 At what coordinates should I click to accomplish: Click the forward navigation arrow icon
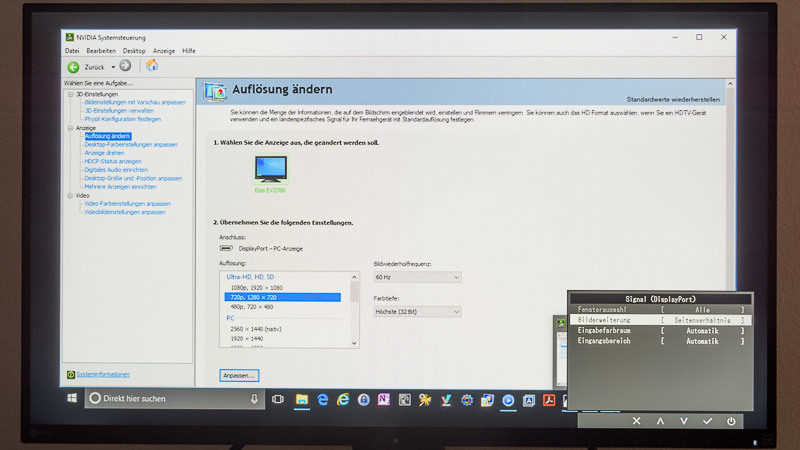125,65
